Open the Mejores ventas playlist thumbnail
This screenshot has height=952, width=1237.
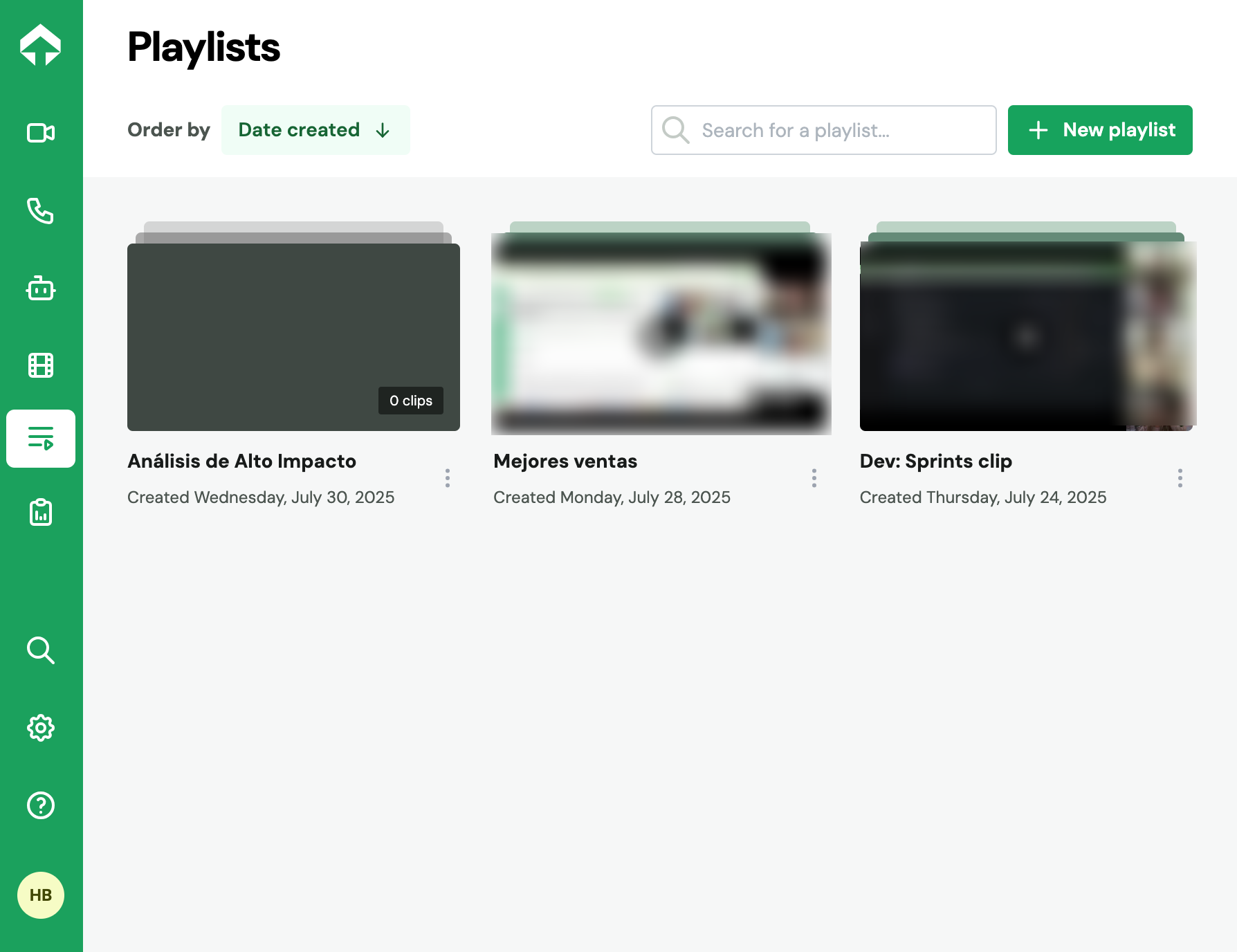661,334
